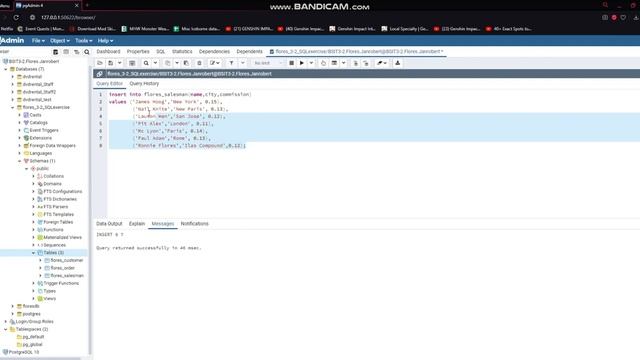
Task: Click the Save File icon in query toolbar
Action: point(111,63)
